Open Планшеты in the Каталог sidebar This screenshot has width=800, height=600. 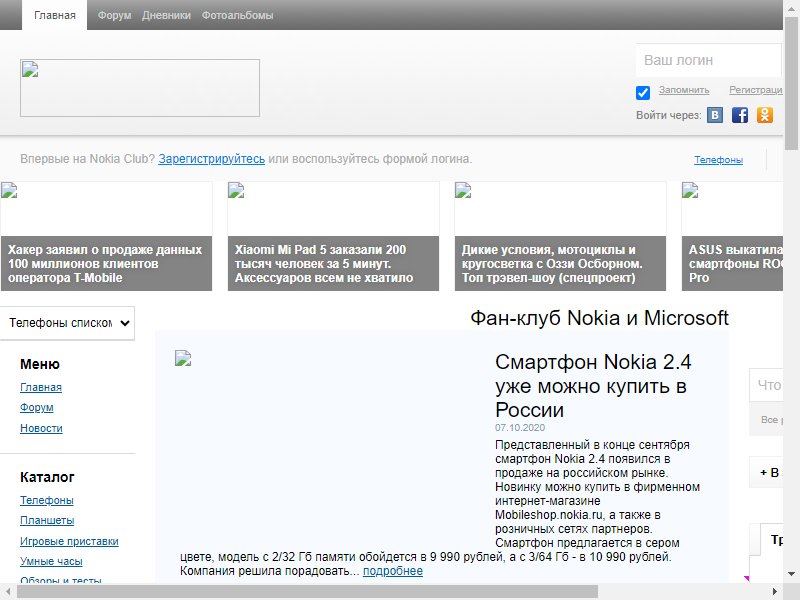[47, 520]
